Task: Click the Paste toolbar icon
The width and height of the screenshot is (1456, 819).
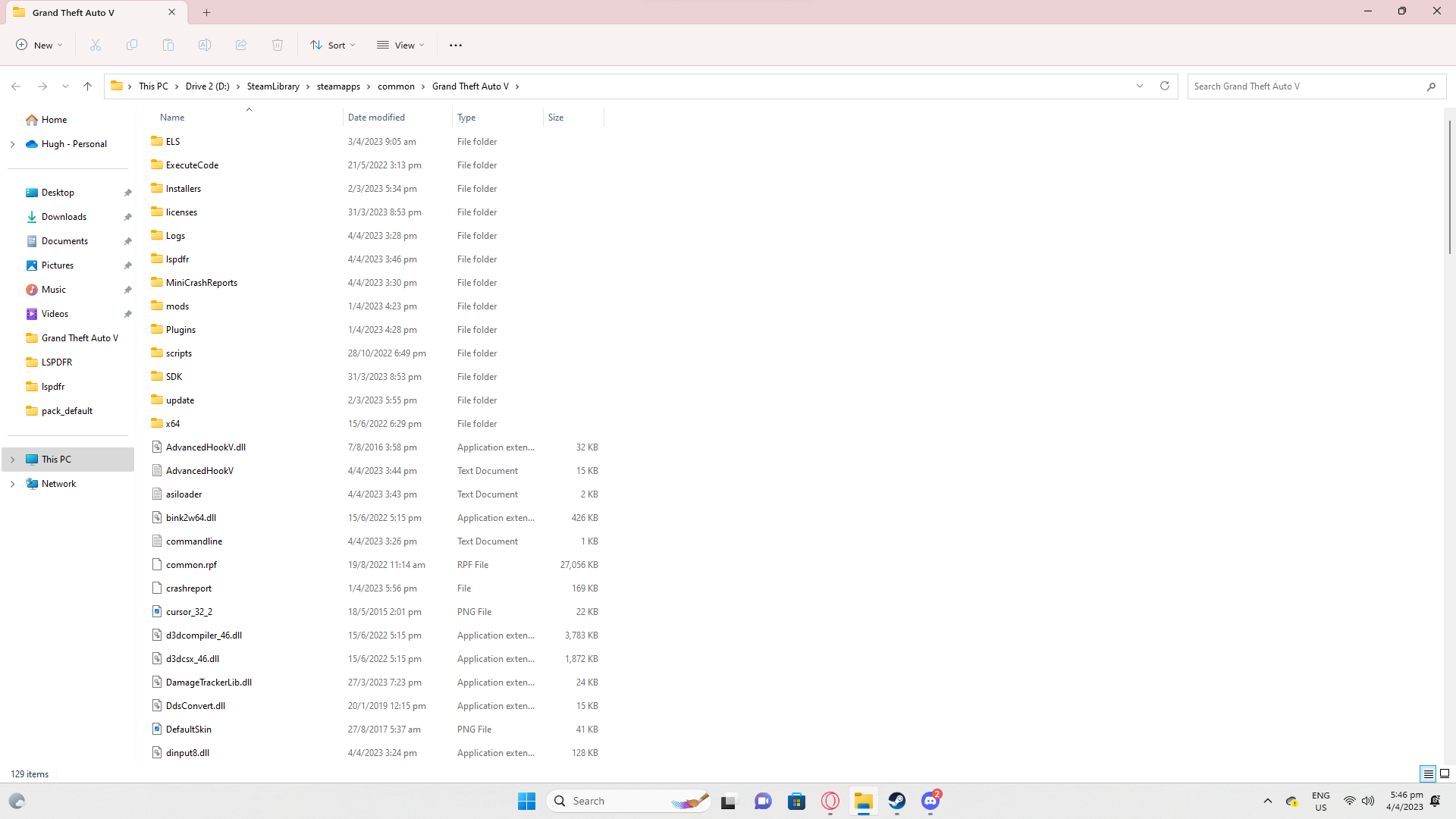Action: click(x=168, y=45)
